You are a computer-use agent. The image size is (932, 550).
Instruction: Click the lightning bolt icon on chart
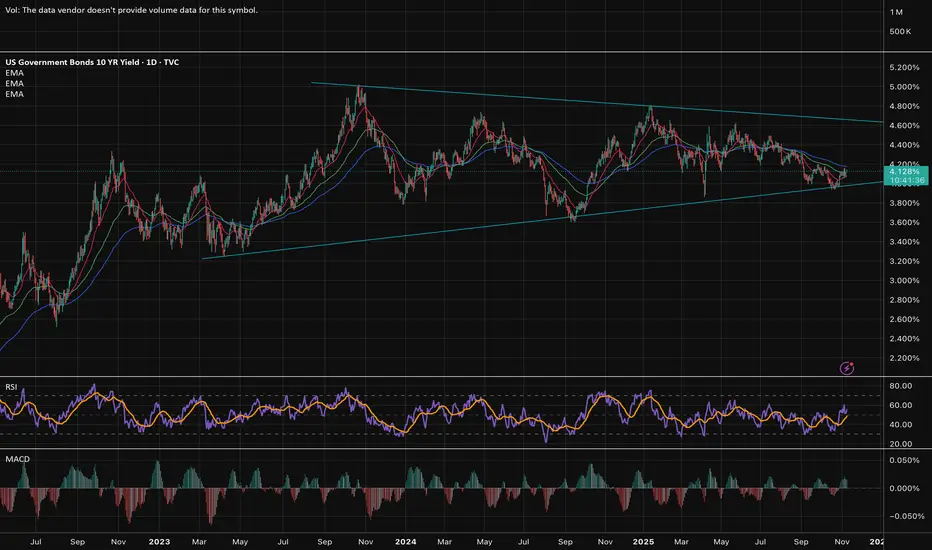tap(848, 368)
